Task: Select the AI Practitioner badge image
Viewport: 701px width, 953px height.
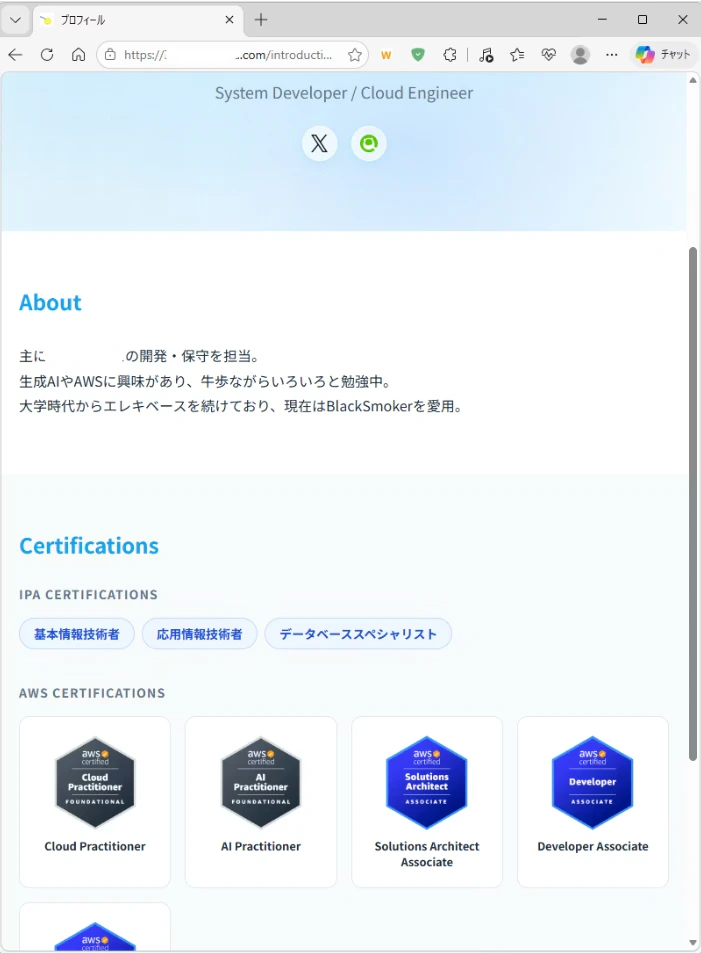Action: click(x=261, y=782)
